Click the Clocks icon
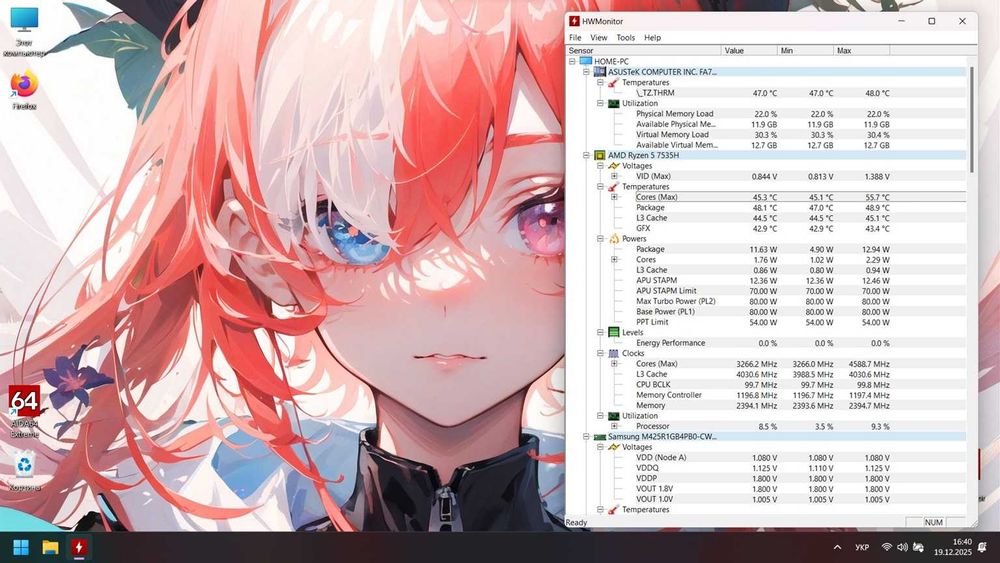 614,353
